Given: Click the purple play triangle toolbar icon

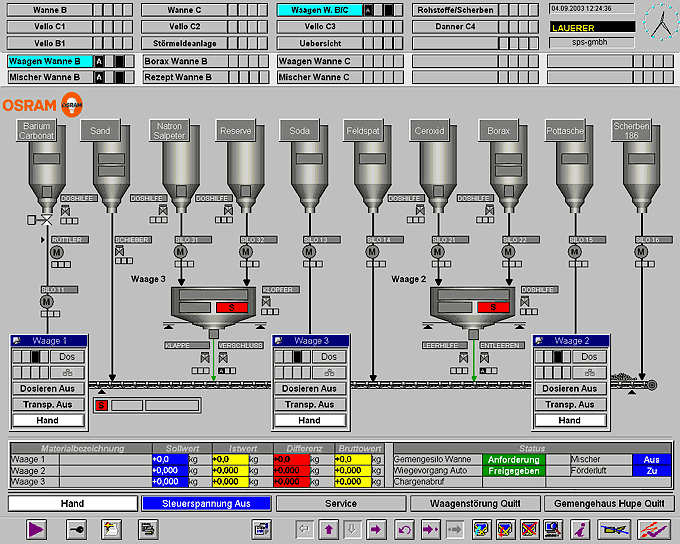Looking at the screenshot, I should click(37, 528).
